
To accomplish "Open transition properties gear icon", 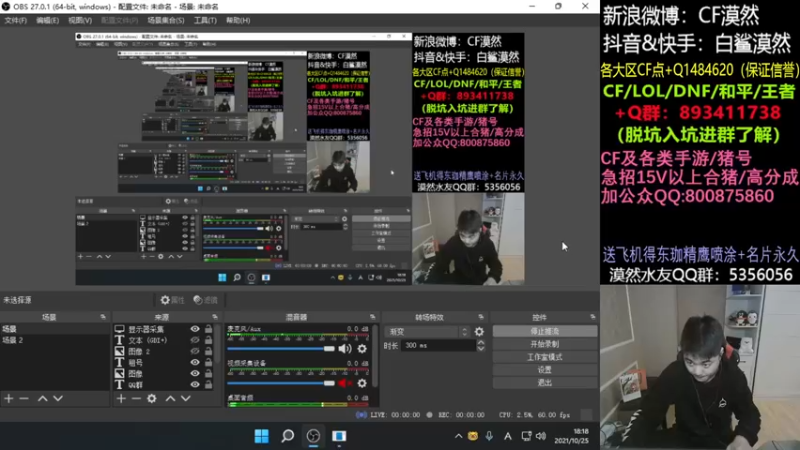I will pyautogui.click(x=479, y=332).
